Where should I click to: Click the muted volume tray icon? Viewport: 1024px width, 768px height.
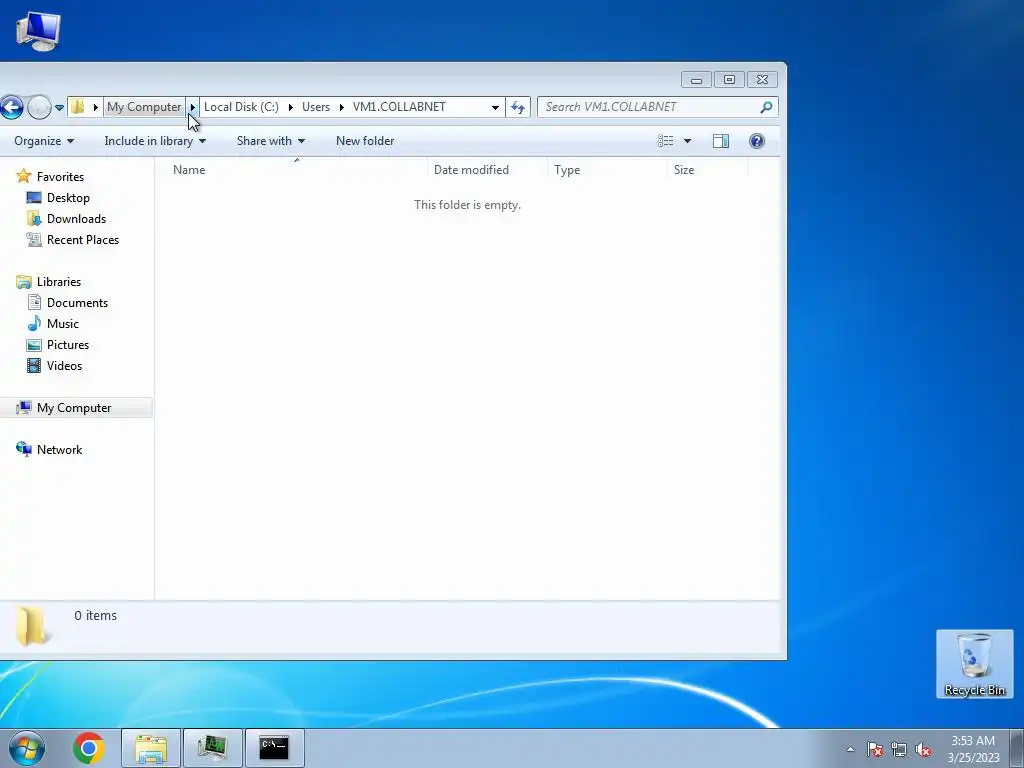point(923,750)
